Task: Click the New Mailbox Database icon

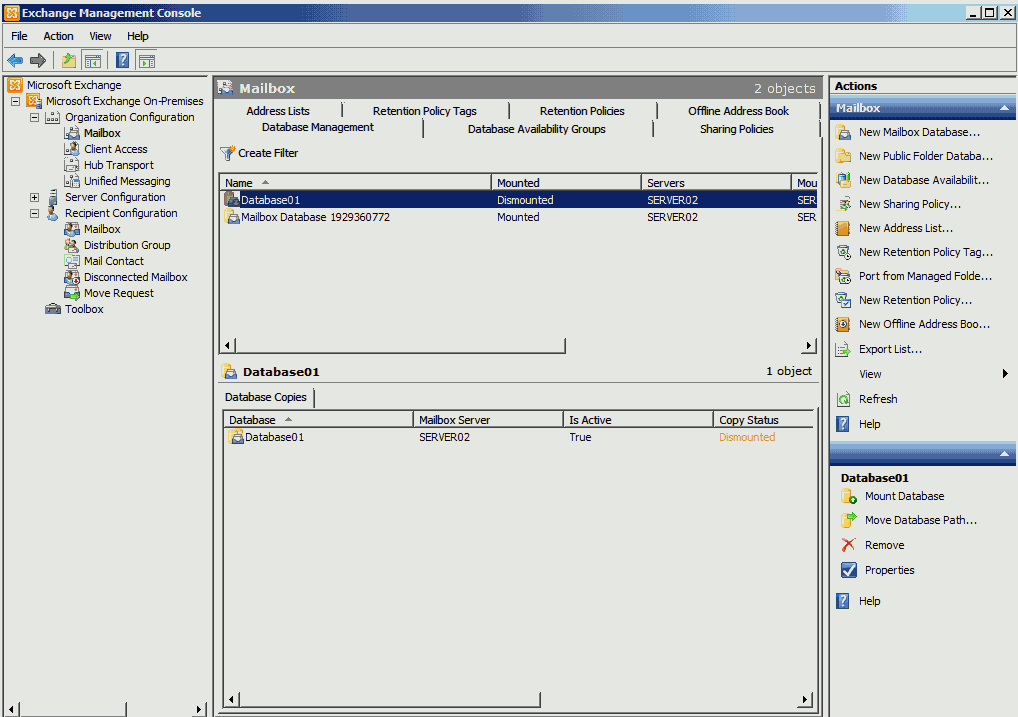Action: pos(843,132)
